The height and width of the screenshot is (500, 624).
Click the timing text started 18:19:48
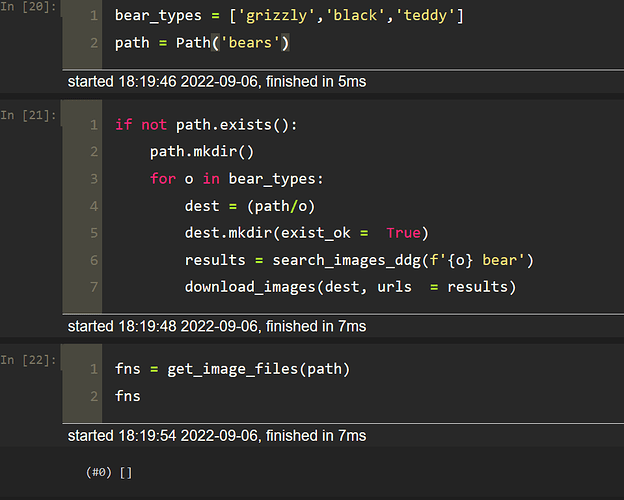216,326
